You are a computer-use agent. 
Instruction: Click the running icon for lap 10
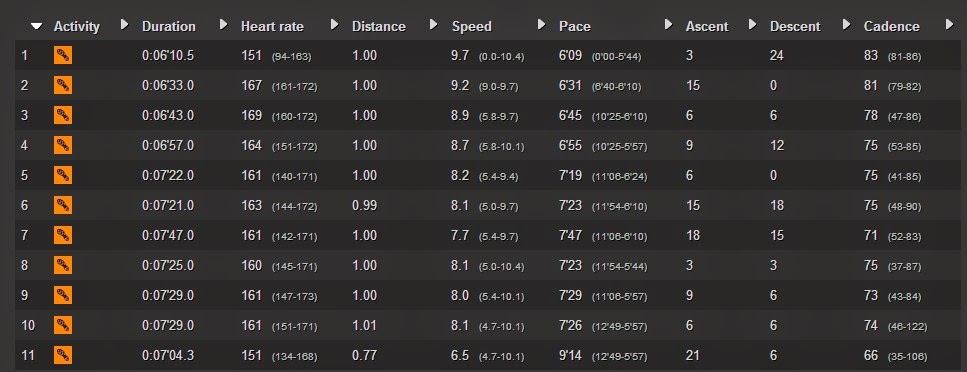[62, 325]
